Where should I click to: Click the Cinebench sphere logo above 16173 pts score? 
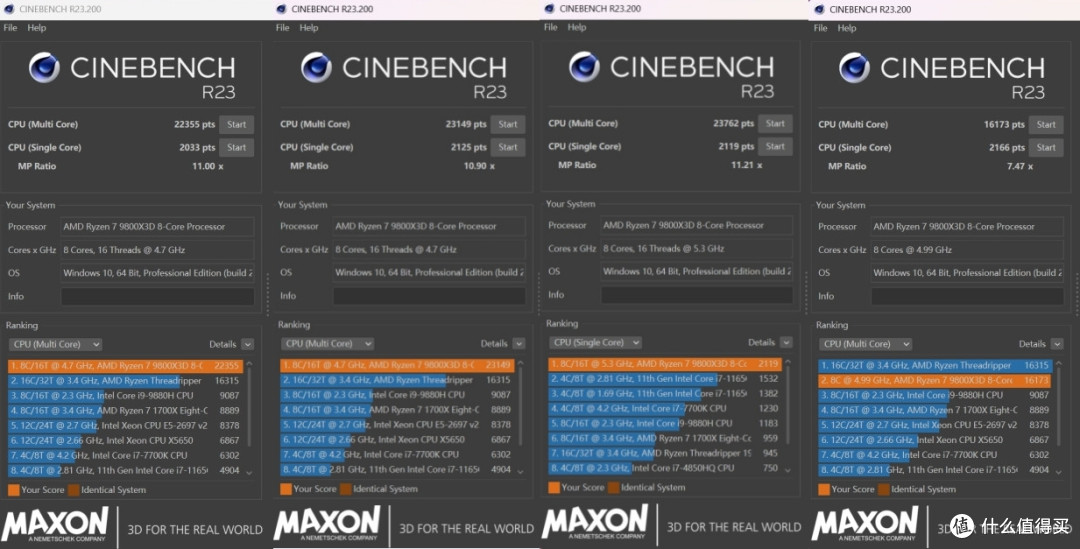pyautogui.click(x=854, y=68)
